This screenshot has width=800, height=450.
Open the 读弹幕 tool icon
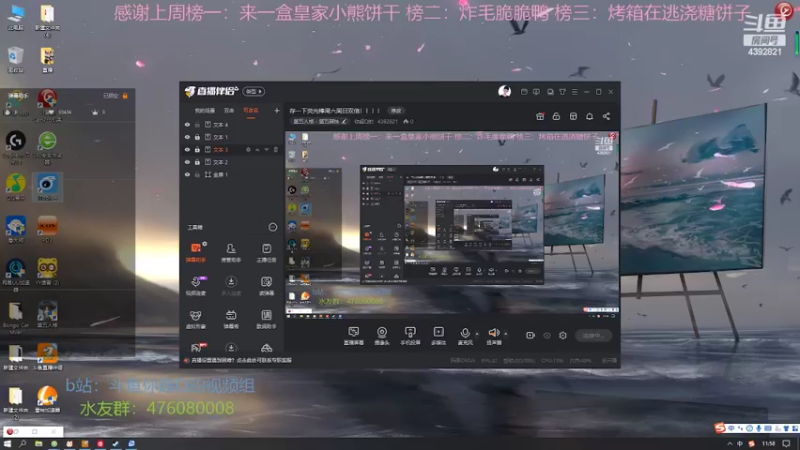(x=266, y=286)
